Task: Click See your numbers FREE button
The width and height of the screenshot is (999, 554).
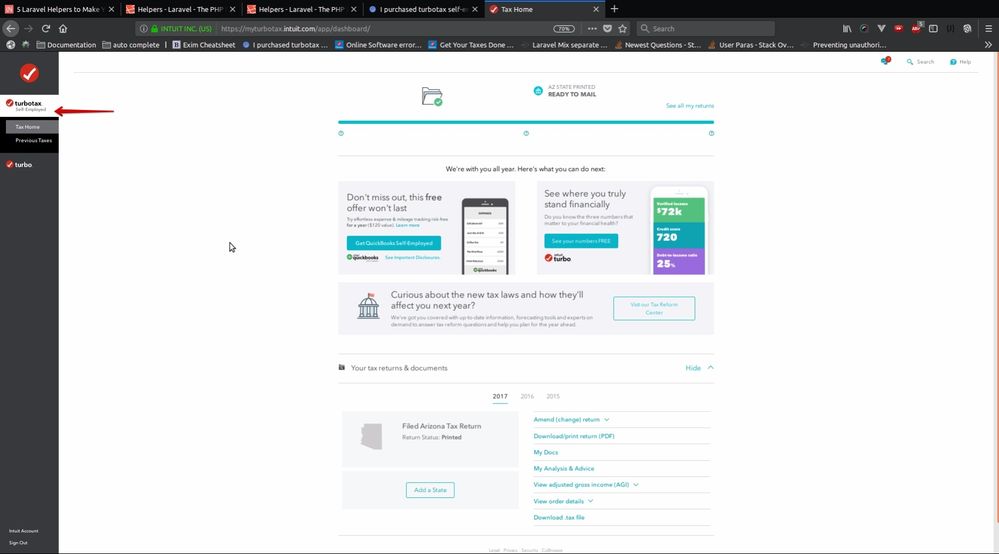Action: (x=581, y=241)
